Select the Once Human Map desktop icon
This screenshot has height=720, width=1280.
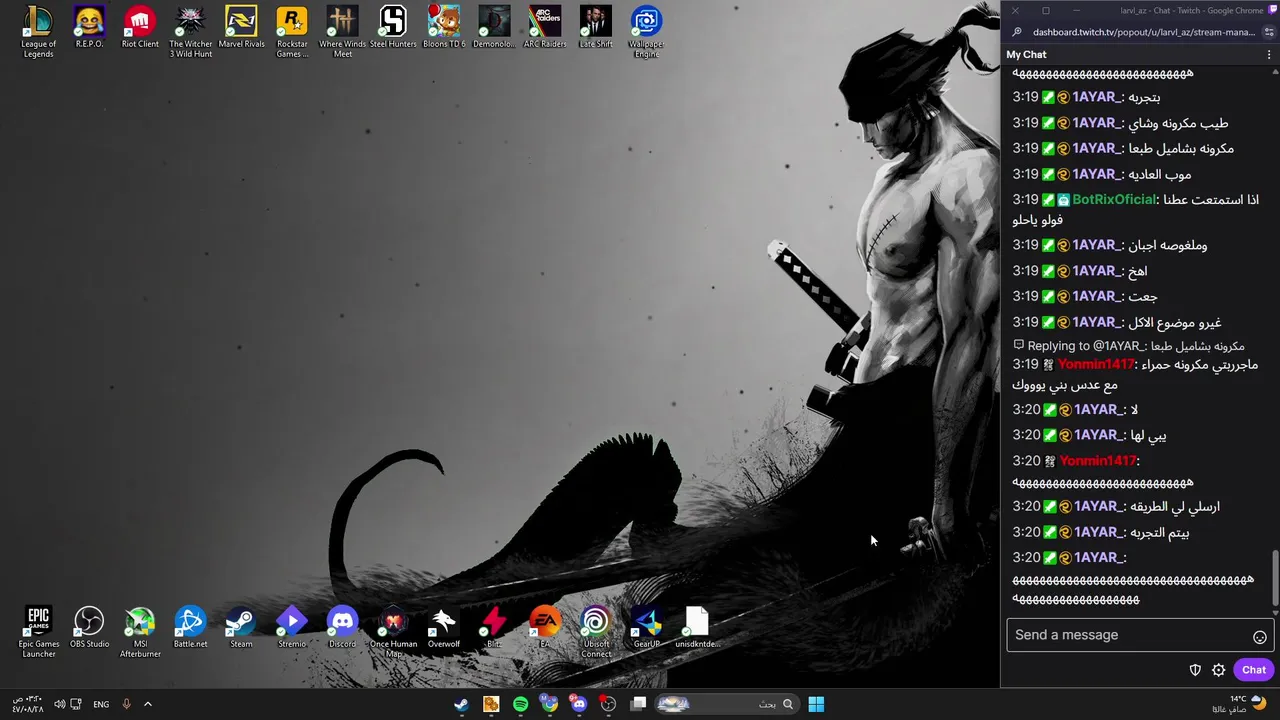click(393, 632)
